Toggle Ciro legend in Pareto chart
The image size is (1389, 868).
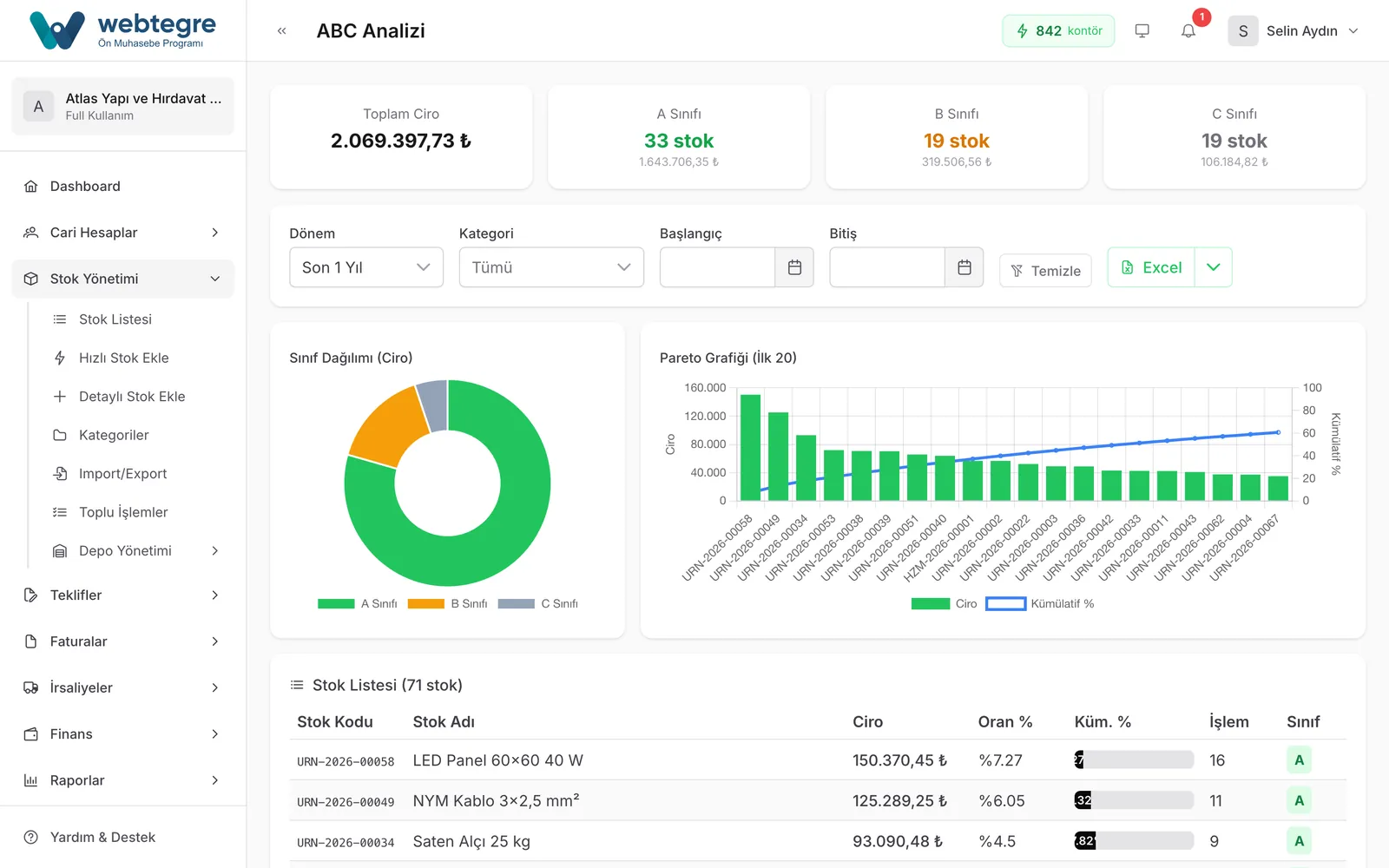click(945, 604)
